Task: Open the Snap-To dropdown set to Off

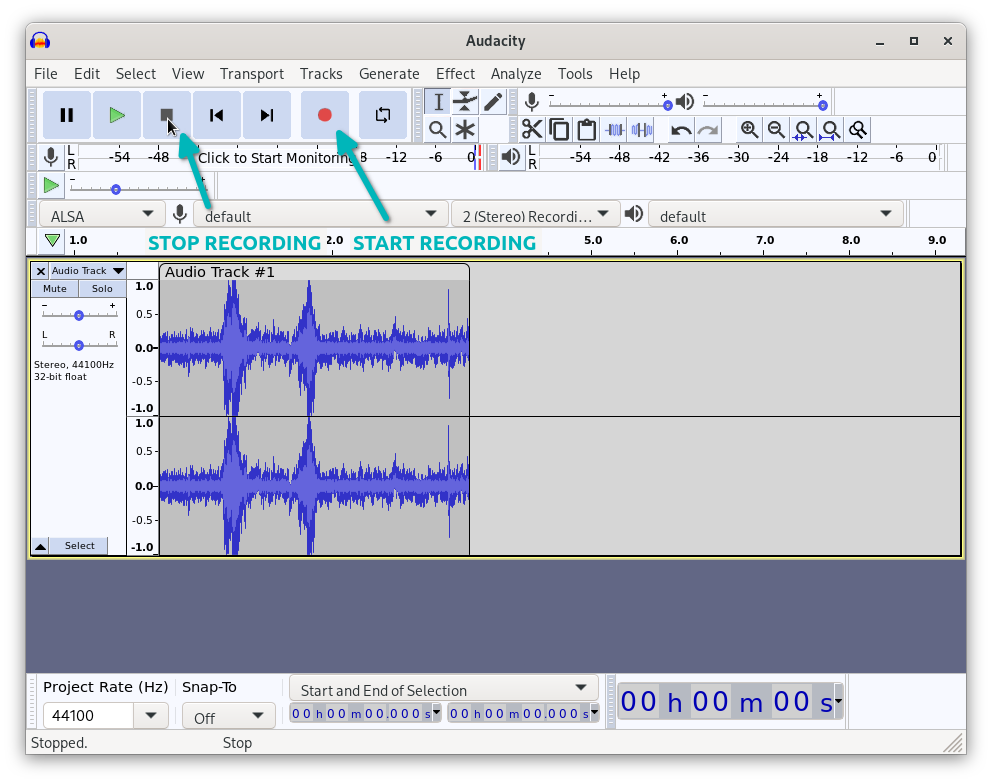Action: point(228,715)
